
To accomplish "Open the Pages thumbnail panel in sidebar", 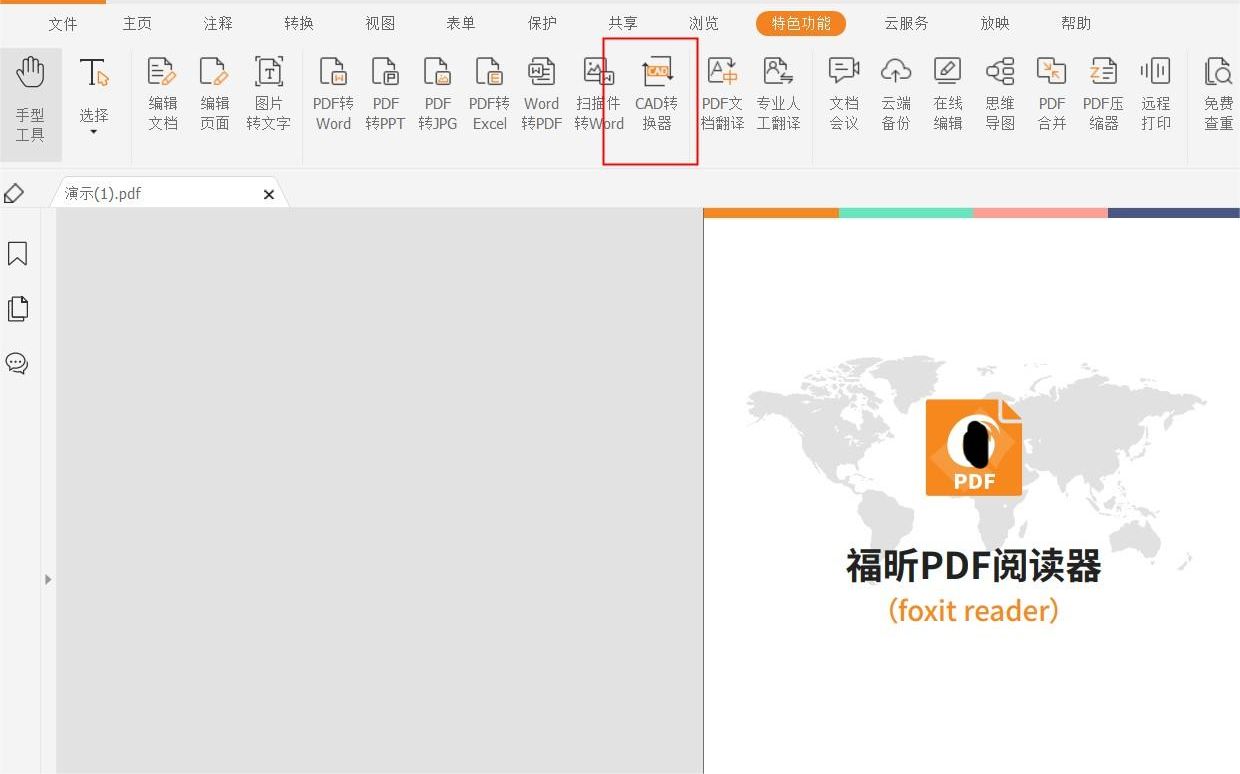I will tap(17, 309).
